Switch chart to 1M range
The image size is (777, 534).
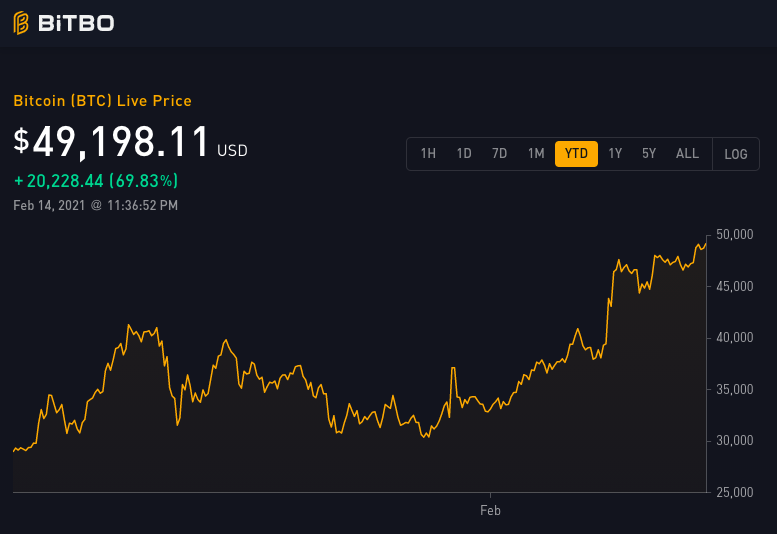click(x=536, y=154)
